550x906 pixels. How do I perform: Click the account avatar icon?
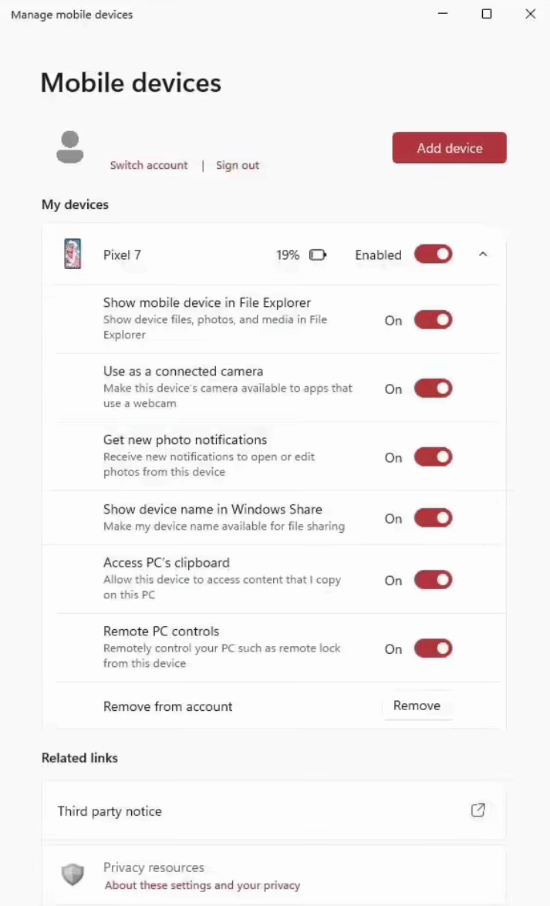tap(70, 147)
